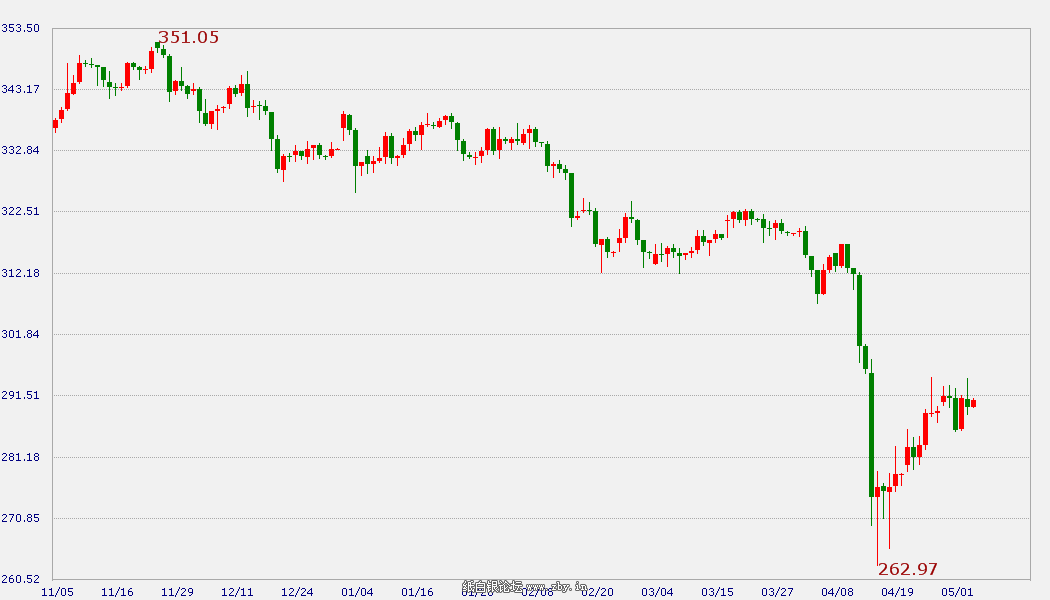Viewport: 1050px width, 600px height.
Task: Click the 11/29 date on the x-axis
Action: [177, 592]
